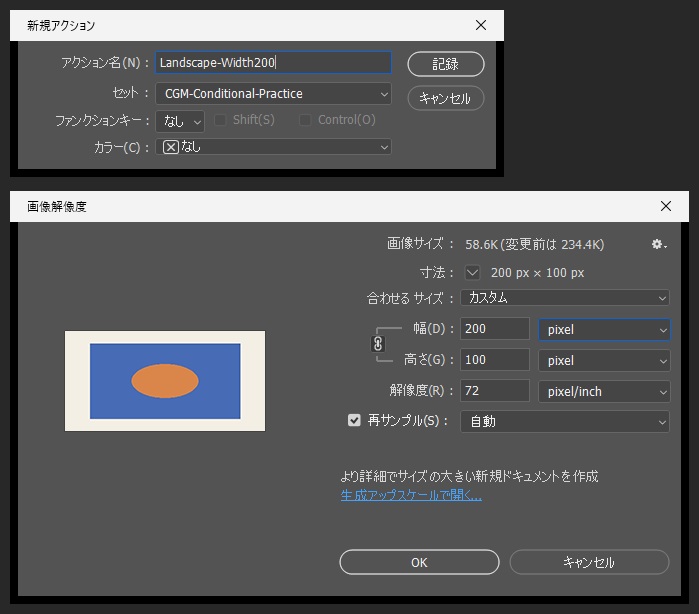Screen dimensions: 699x614
Task: Close the 新規アクション dialog
Action: tap(481, 25)
